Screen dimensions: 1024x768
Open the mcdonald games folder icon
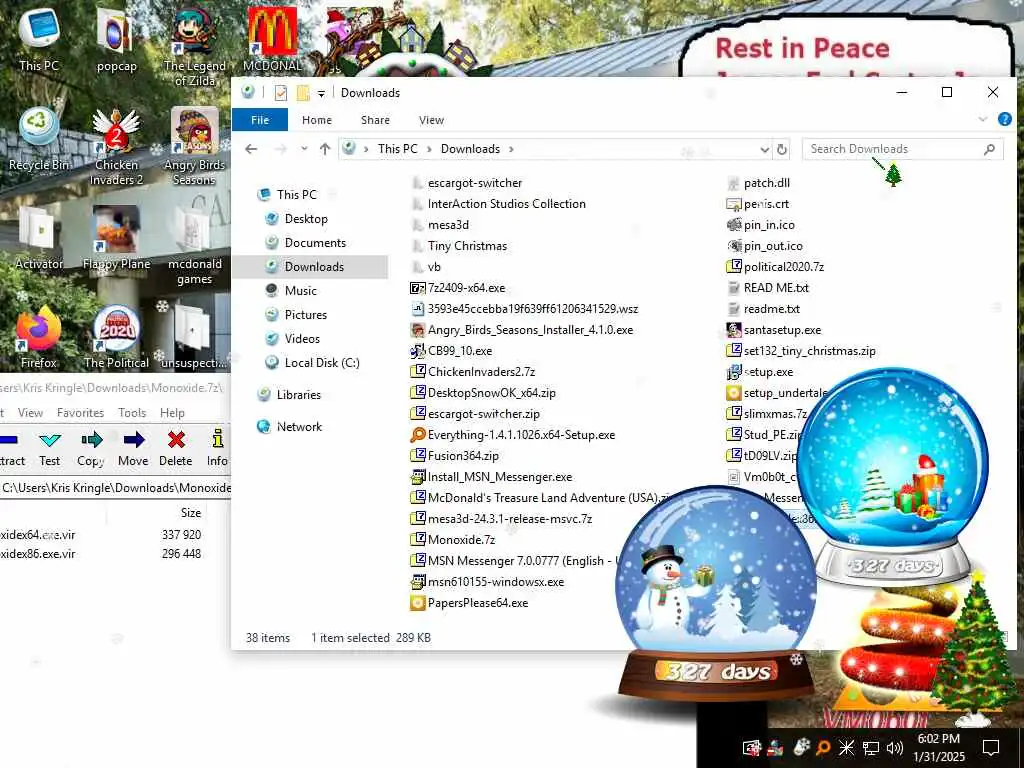point(195,246)
